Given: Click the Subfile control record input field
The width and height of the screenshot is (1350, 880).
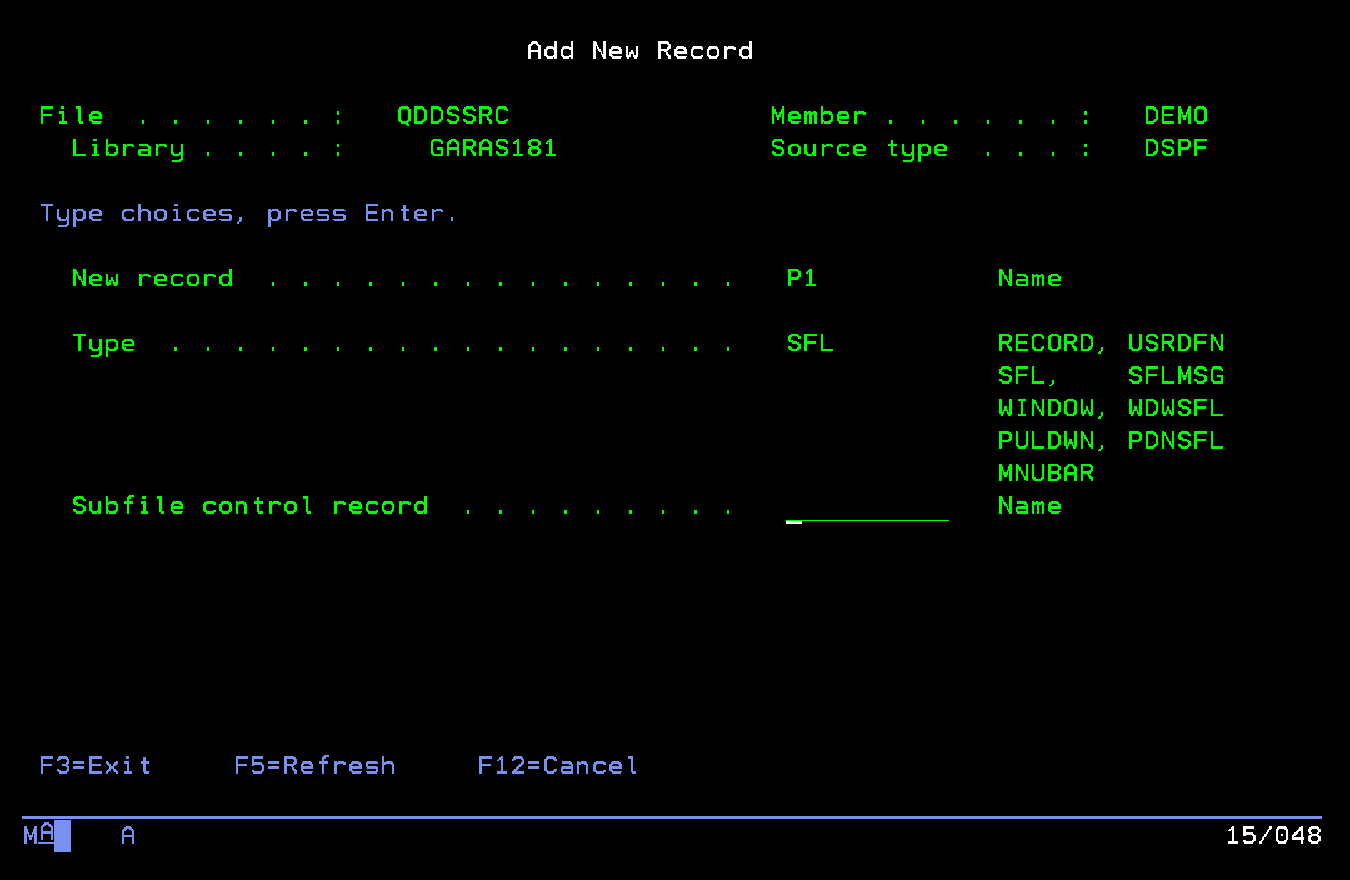Looking at the screenshot, I should tap(866, 507).
